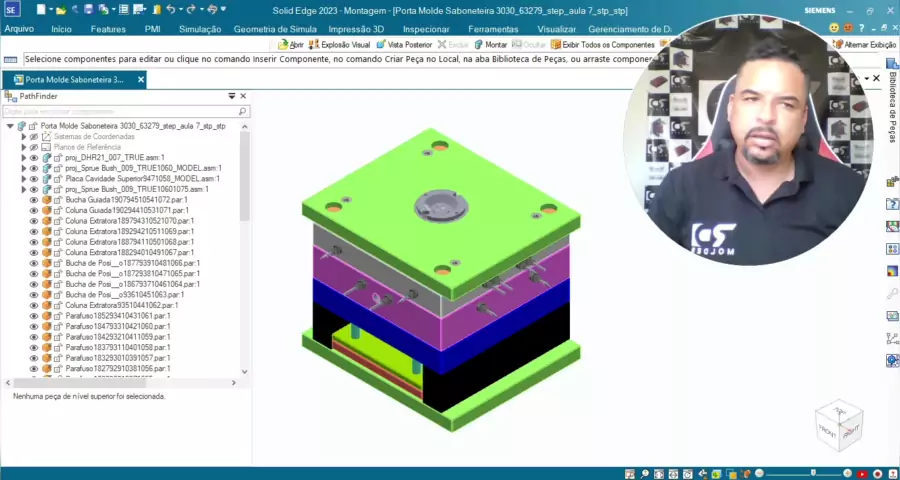Click the network tree icon on right dock
Viewport: 900px width, 480px height.
[893, 339]
